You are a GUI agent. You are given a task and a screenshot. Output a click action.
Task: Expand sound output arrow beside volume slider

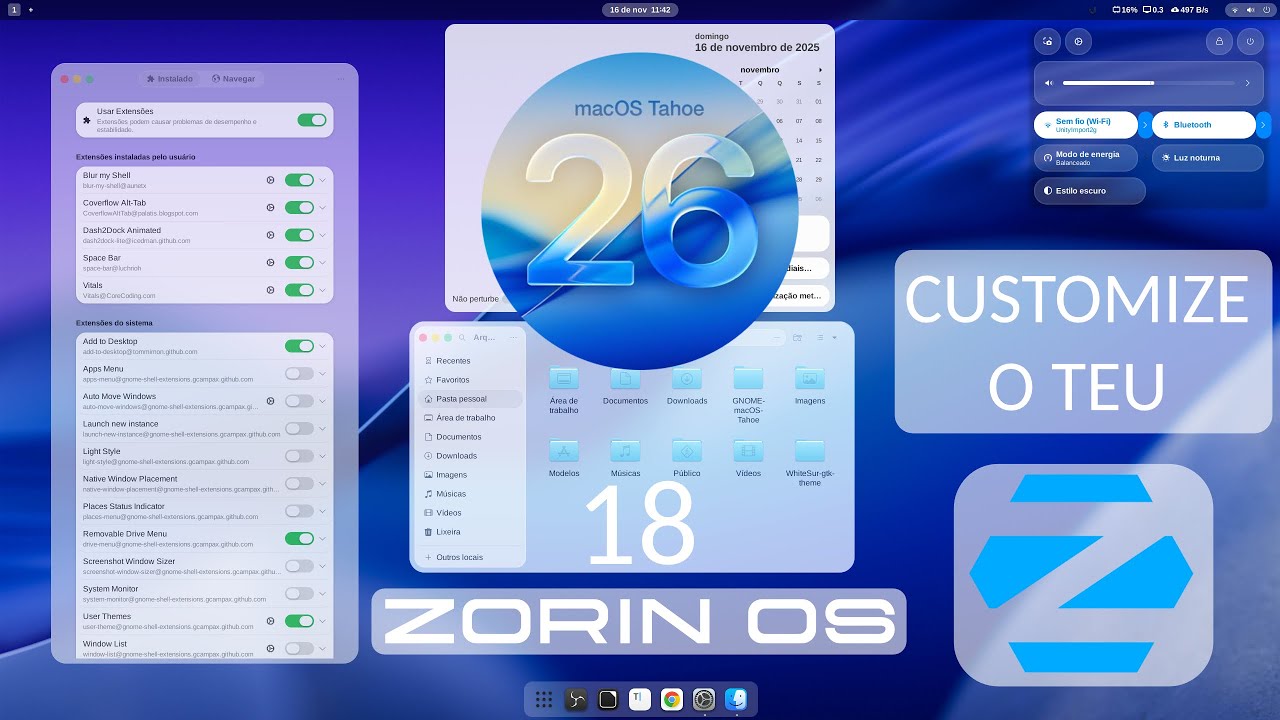[x=1247, y=83]
